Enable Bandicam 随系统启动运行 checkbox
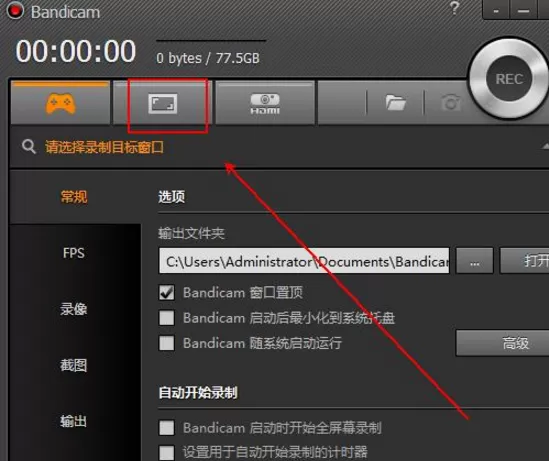 167,343
